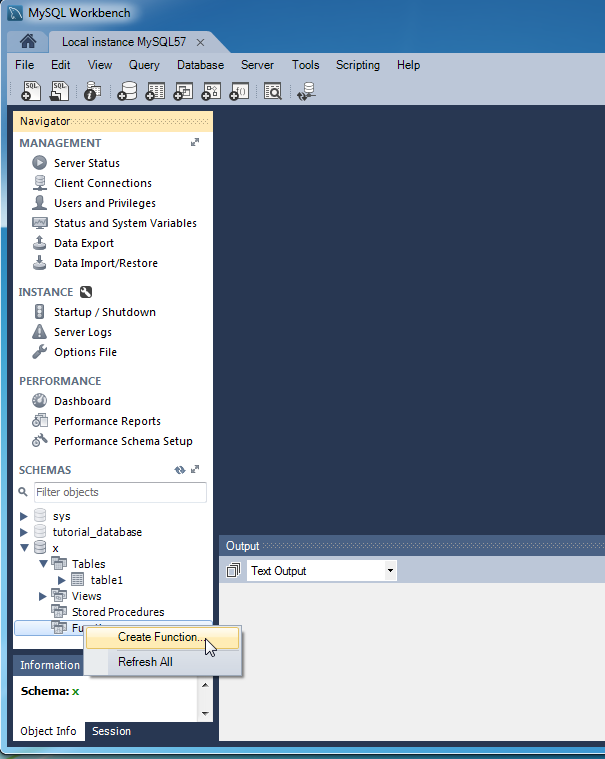Expand the table1 node
The width and height of the screenshot is (605, 759).
tap(61, 580)
